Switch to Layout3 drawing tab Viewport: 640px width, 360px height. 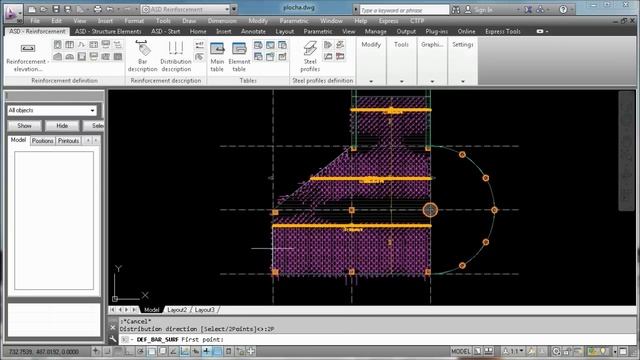click(204, 310)
